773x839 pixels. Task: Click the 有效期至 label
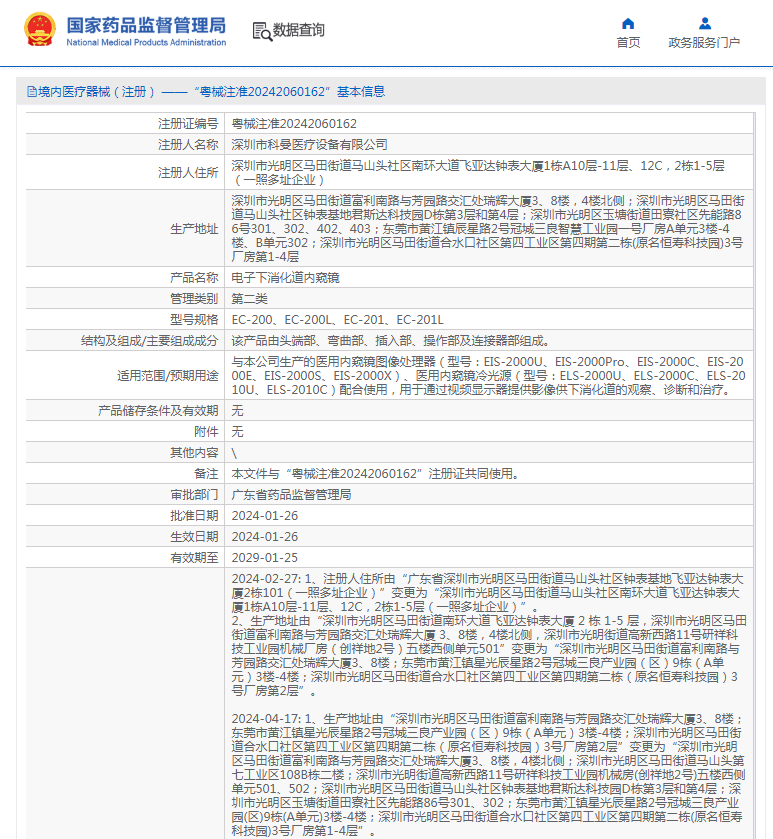pos(194,558)
